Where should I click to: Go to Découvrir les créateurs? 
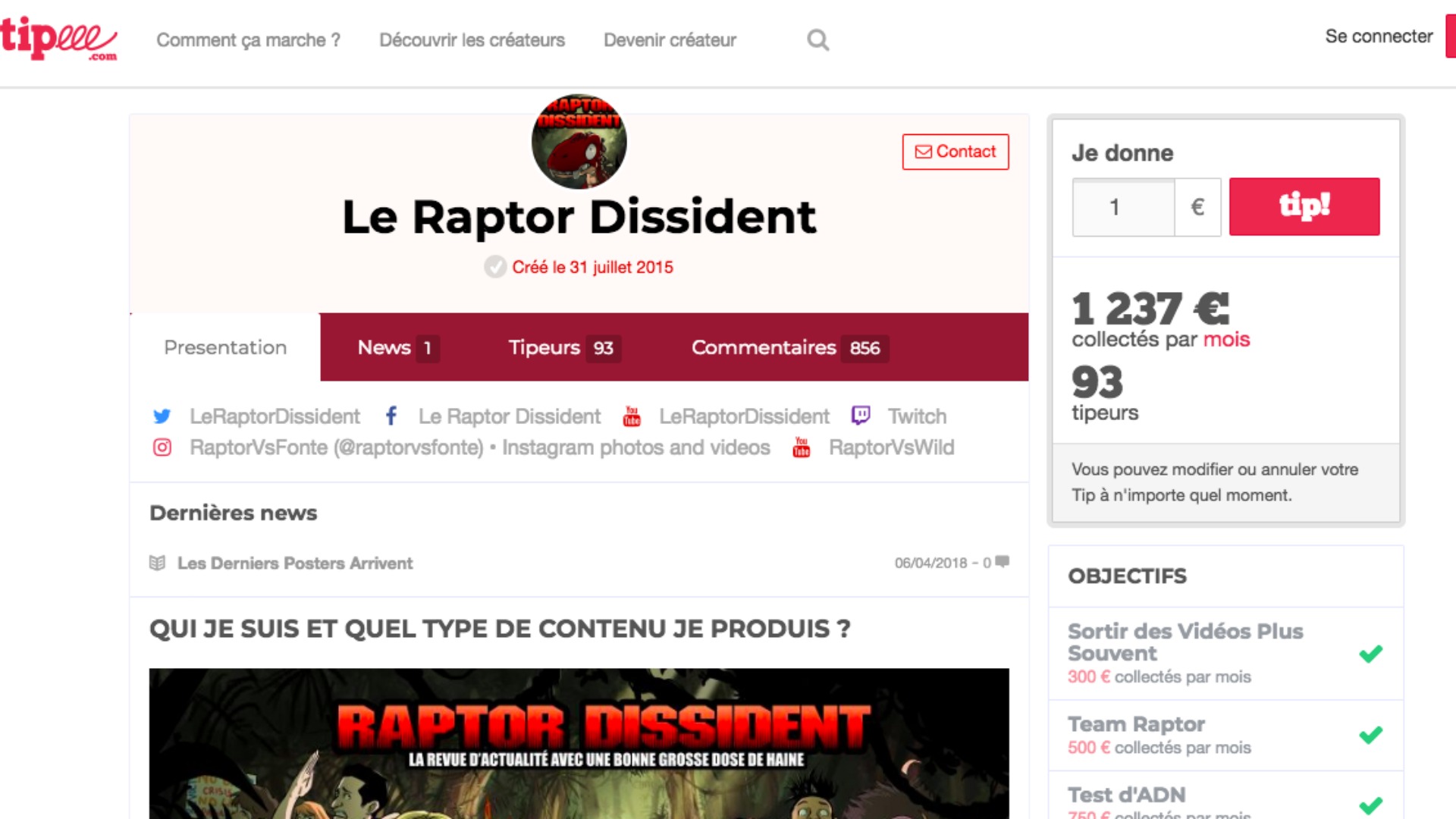click(x=472, y=40)
